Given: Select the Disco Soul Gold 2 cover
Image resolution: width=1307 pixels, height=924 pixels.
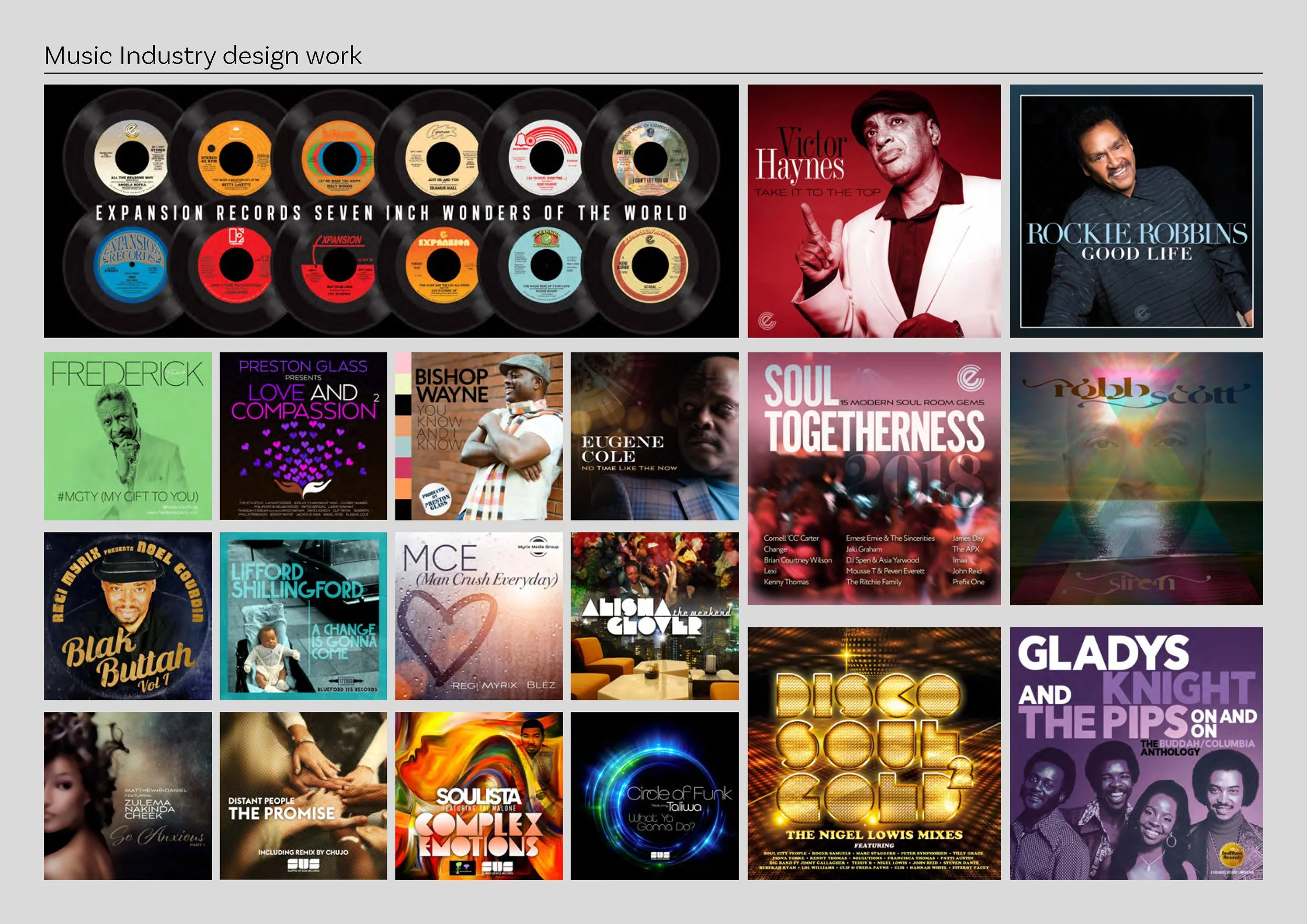Looking at the screenshot, I should tap(874, 753).
